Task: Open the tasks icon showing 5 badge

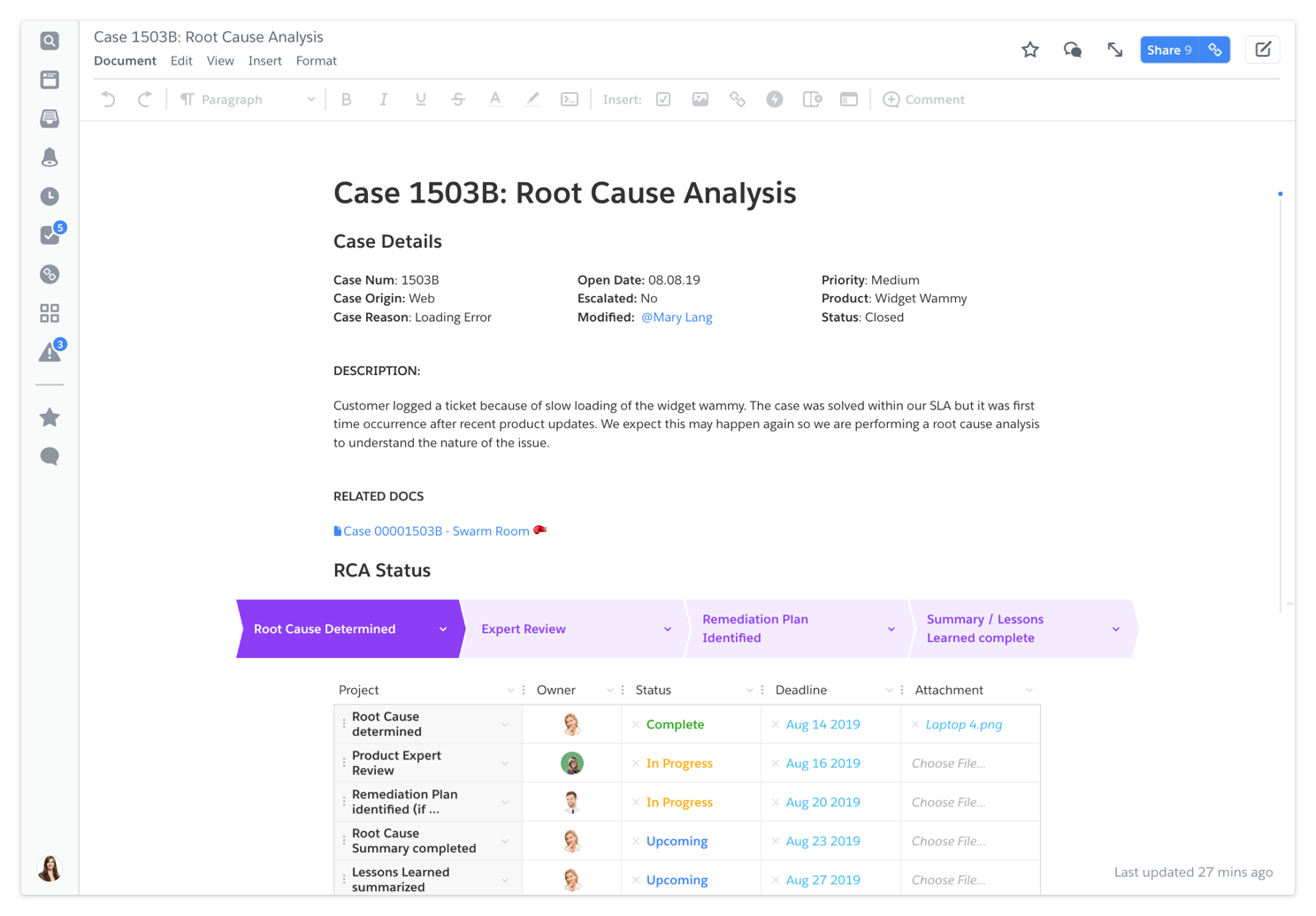Action: pyautogui.click(x=50, y=235)
